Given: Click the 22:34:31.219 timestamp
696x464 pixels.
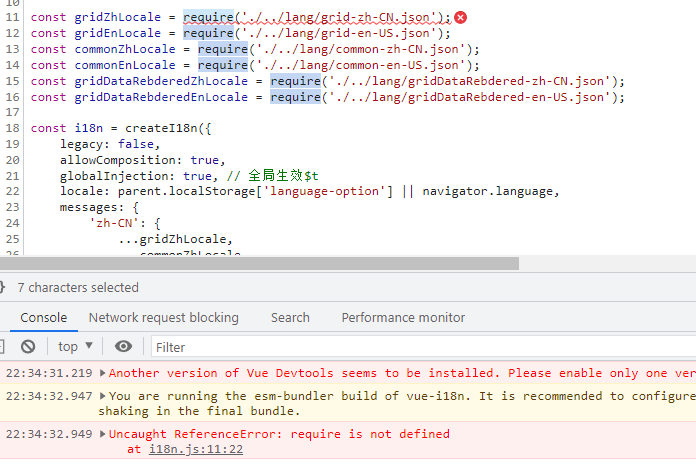Looking at the screenshot, I should point(49,373).
